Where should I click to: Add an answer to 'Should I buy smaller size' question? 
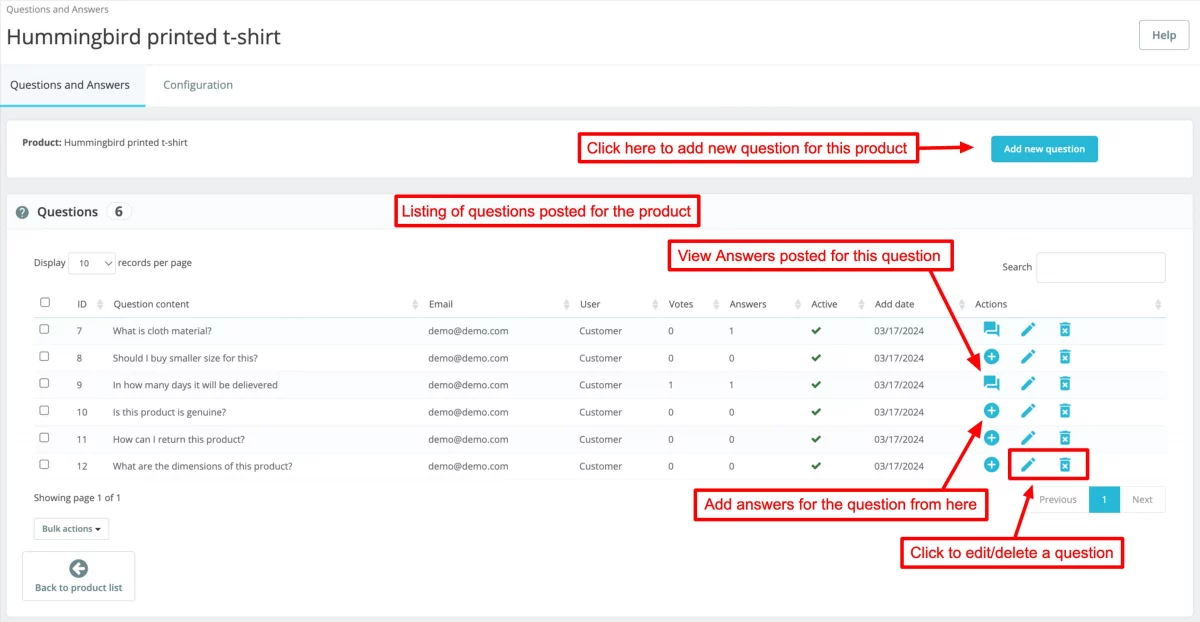pyautogui.click(x=991, y=356)
